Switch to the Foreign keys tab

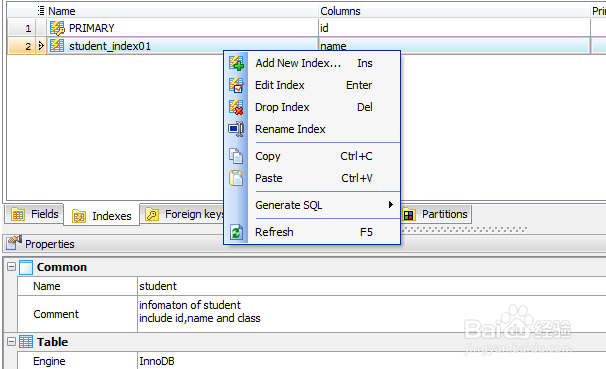[x=182, y=214]
